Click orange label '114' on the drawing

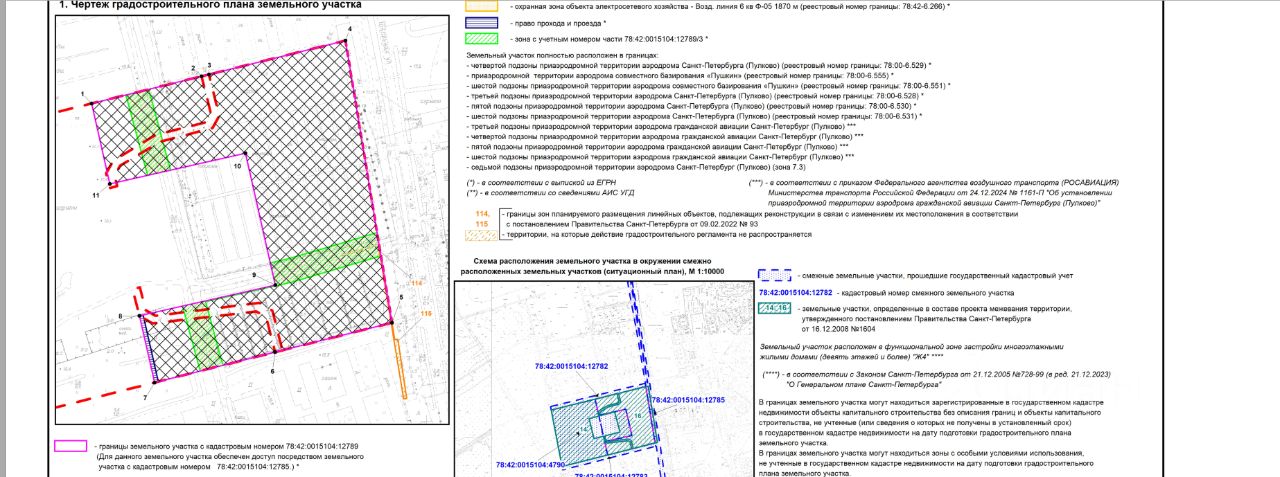click(x=417, y=285)
